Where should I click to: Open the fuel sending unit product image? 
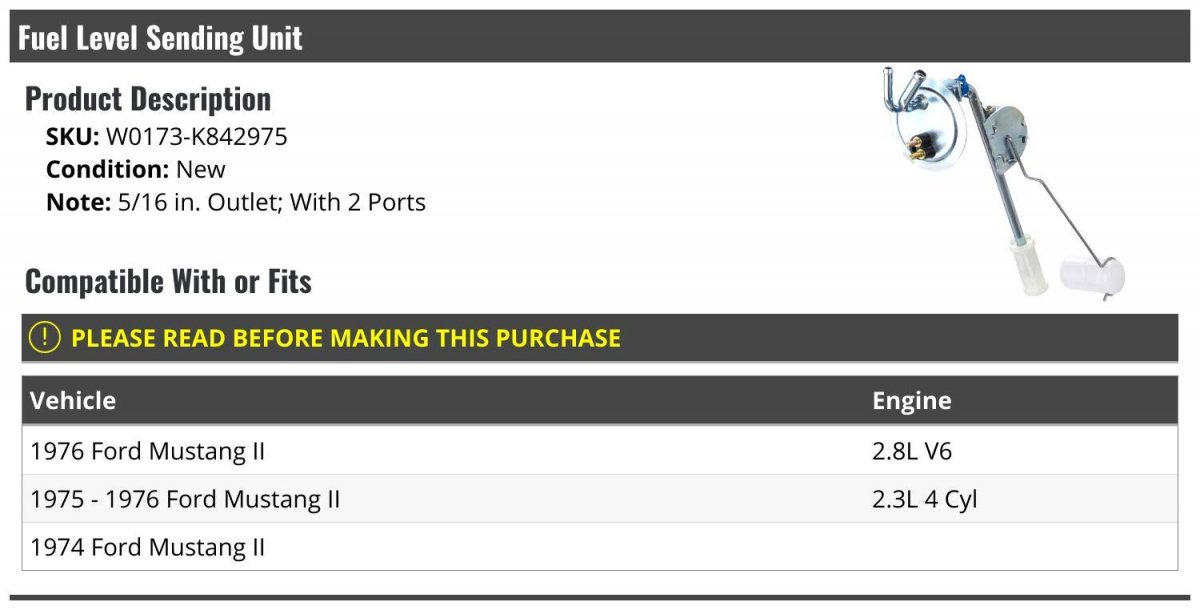[x=1003, y=183]
